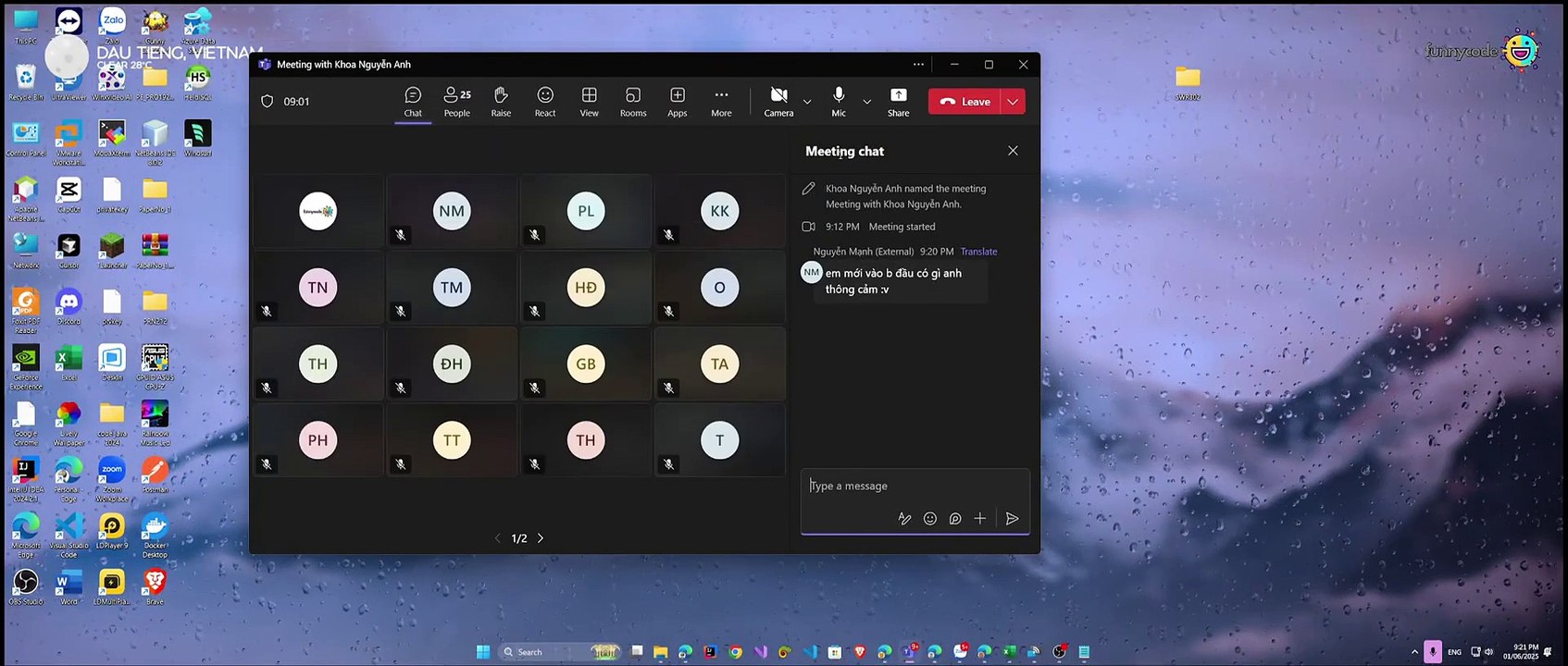1568x666 pixels.
Task: Toggle the microphone mute
Action: pos(839,102)
